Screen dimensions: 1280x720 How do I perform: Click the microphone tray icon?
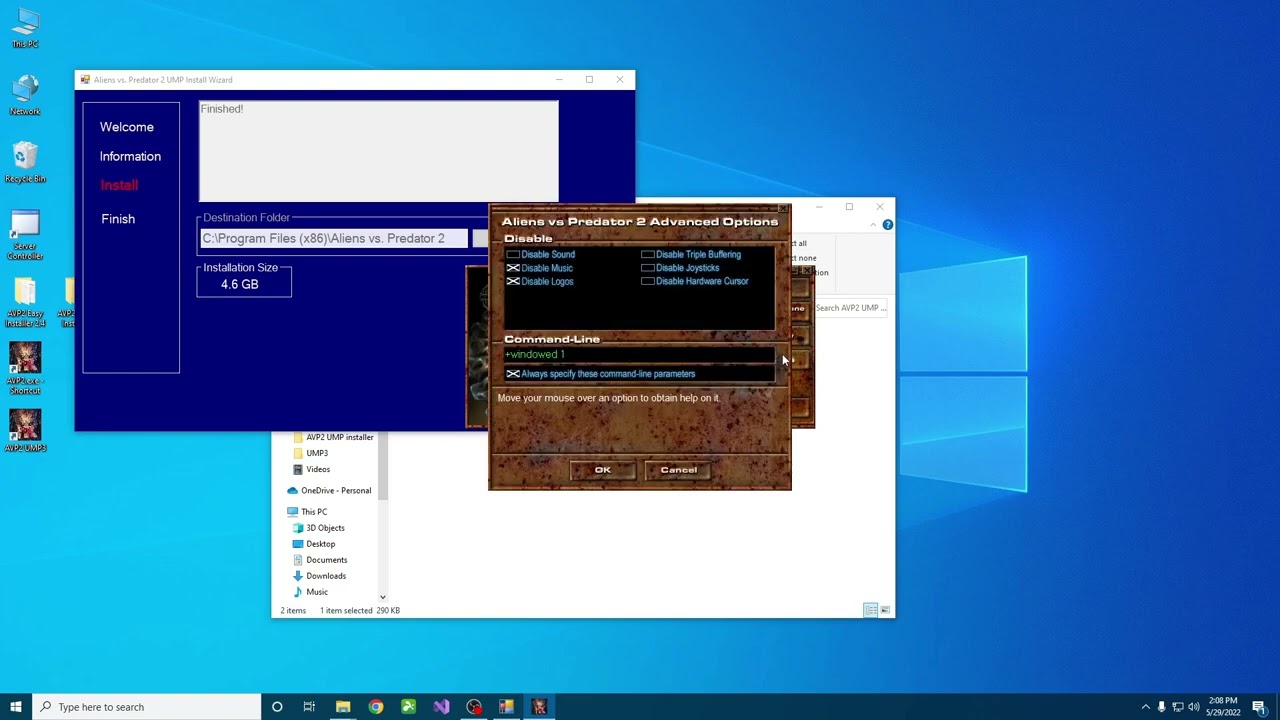pos(1161,707)
